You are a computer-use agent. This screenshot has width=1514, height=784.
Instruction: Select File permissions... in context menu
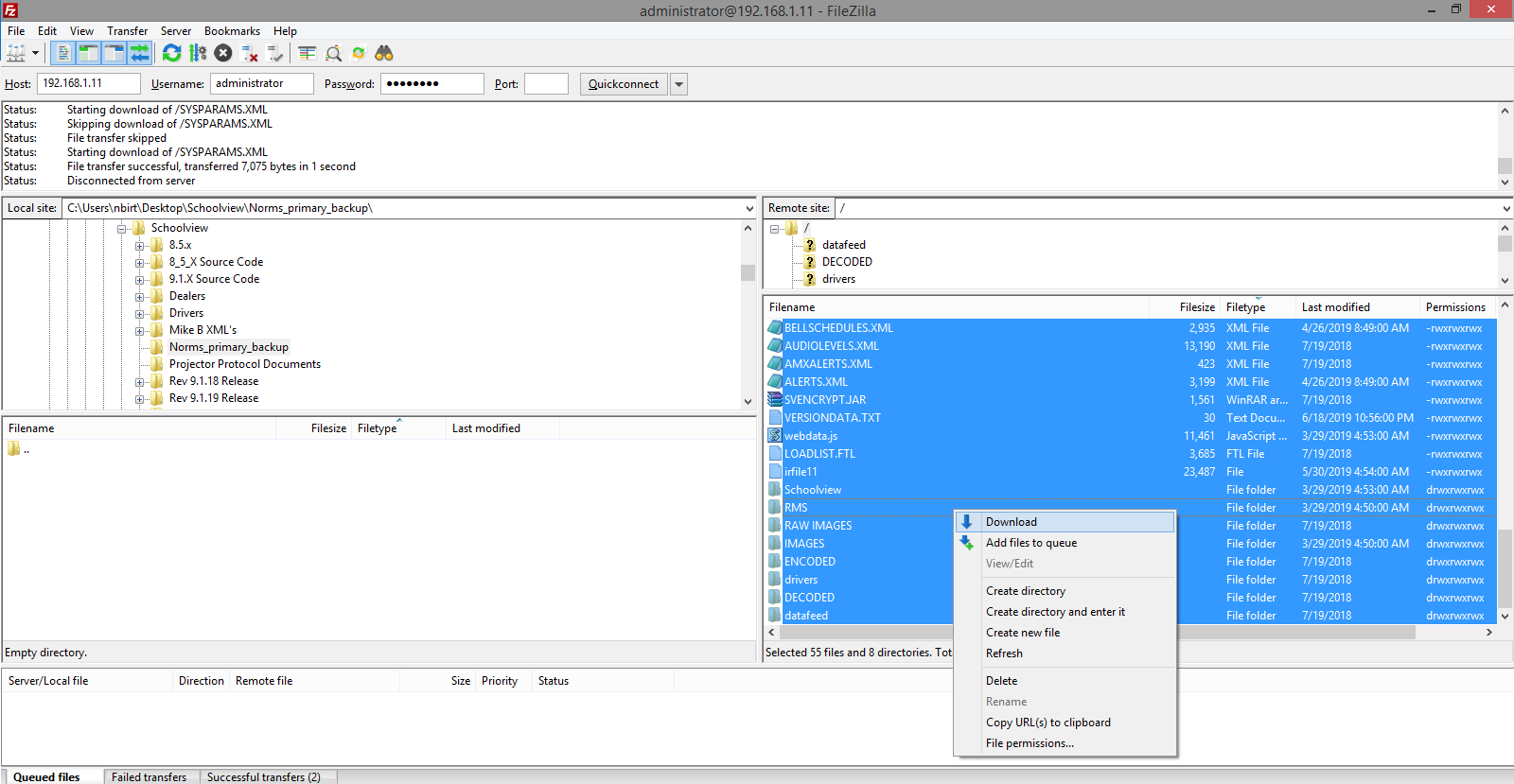[x=1030, y=743]
